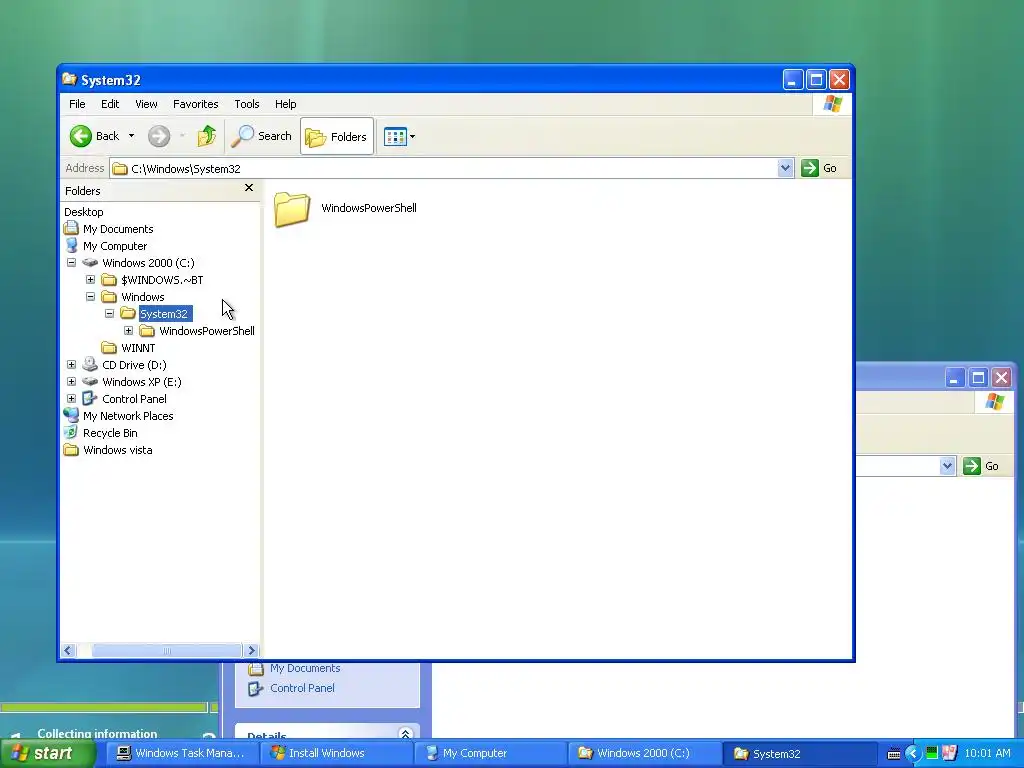Switch to My Computer taskbar button
Viewport: 1024px width, 768px height.
(491, 753)
